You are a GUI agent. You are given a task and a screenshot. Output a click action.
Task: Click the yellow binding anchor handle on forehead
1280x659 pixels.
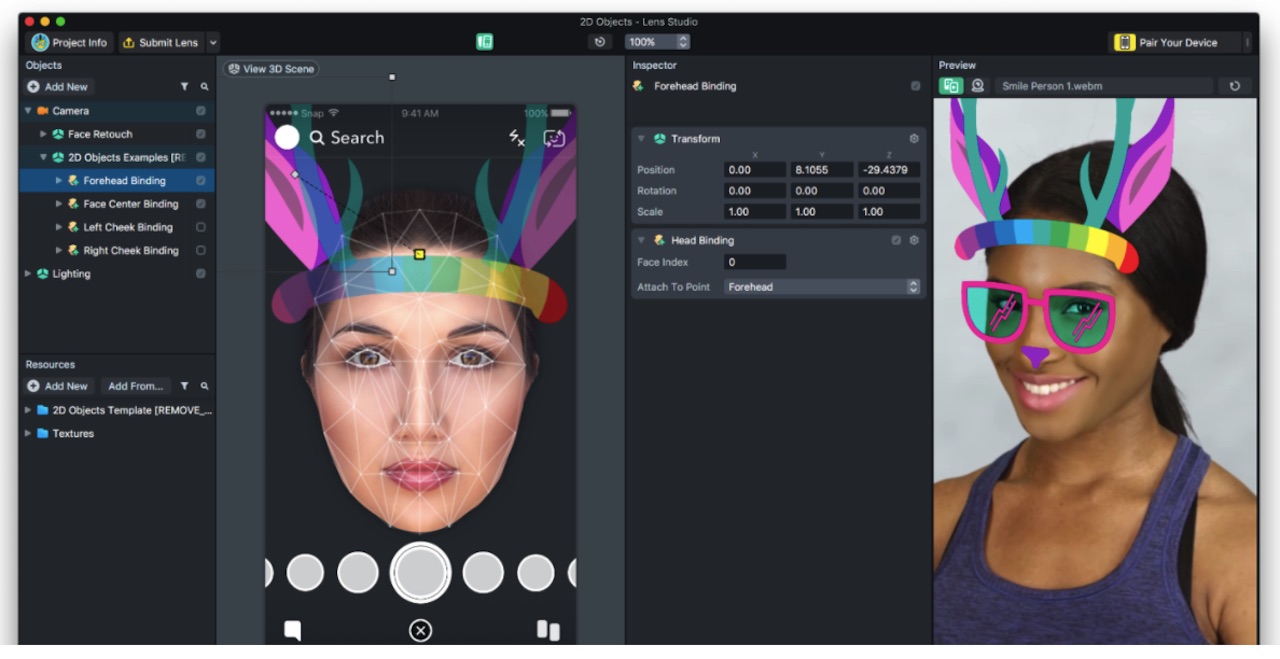[x=420, y=254]
